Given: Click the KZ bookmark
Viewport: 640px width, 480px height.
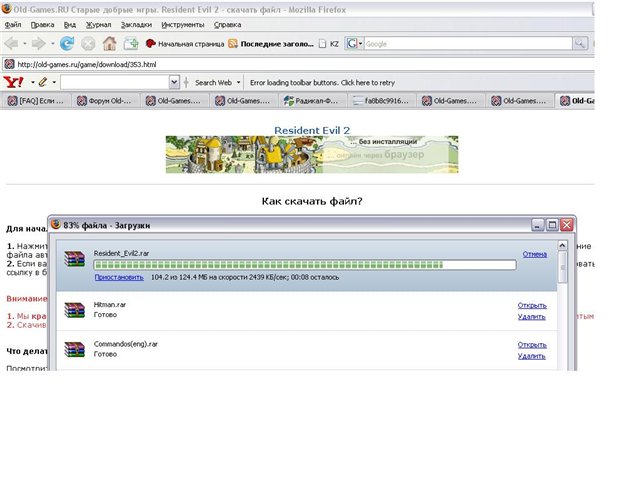Looking at the screenshot, I should [x=329, y=44].
